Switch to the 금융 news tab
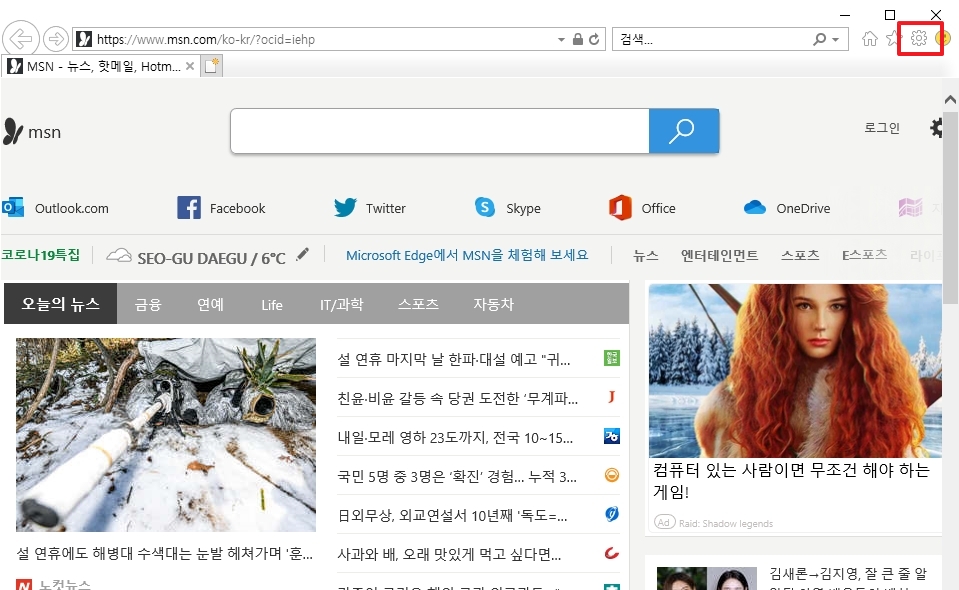 [148, 304]
